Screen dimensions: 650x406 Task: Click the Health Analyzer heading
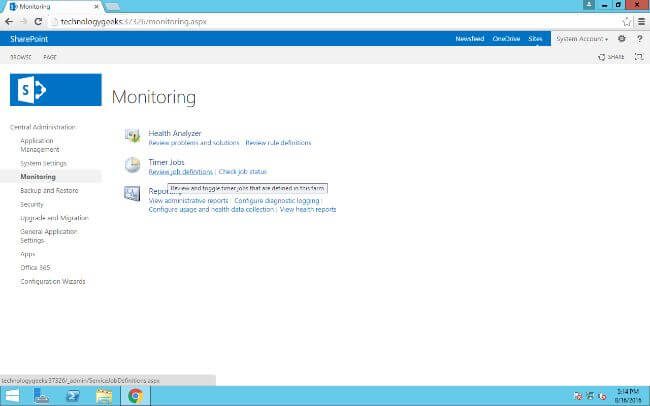pyautogui.click(x=175, y=133)
